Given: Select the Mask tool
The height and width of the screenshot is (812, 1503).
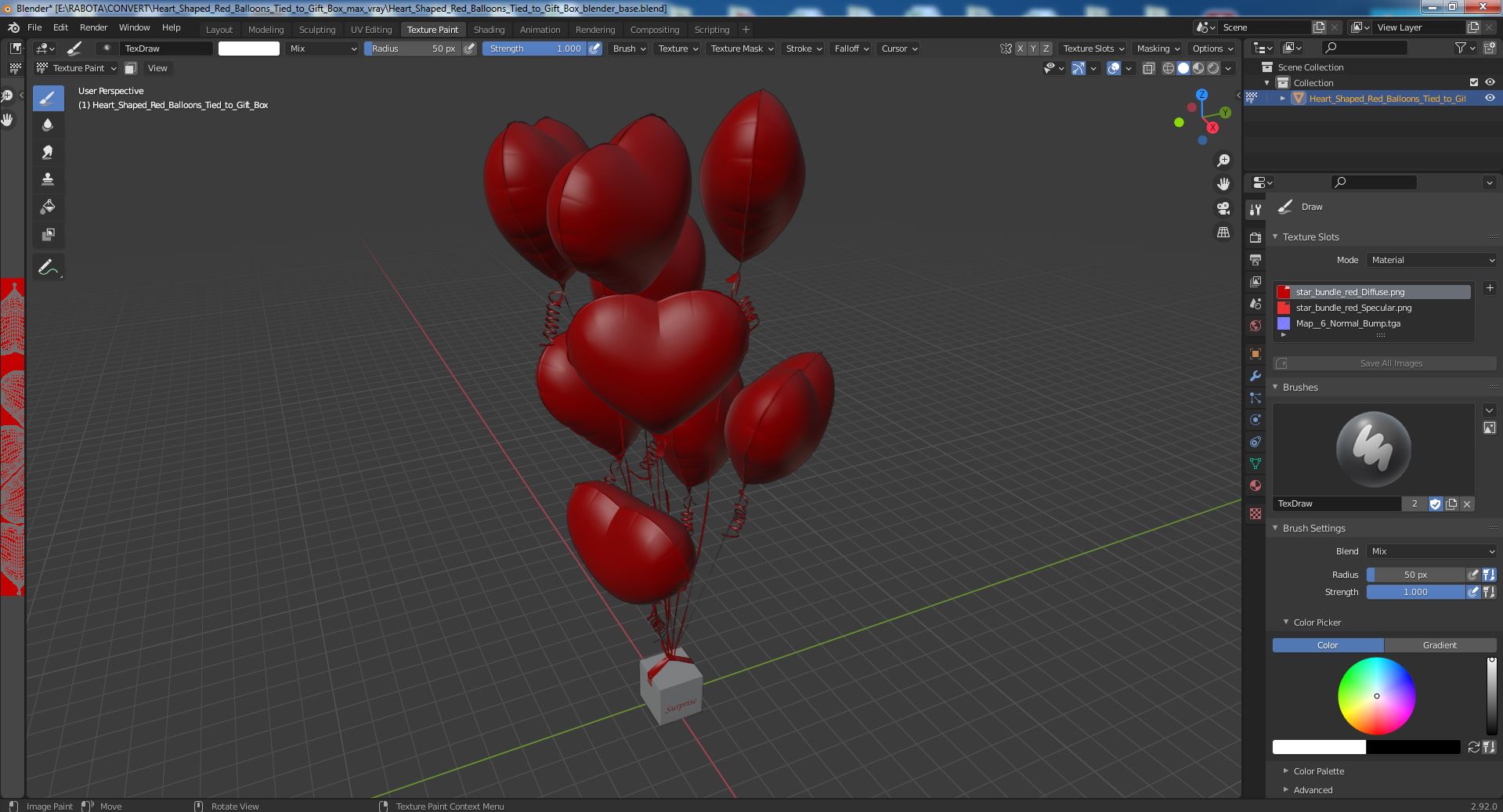Looking at the screenshot, I should [48, 234].
